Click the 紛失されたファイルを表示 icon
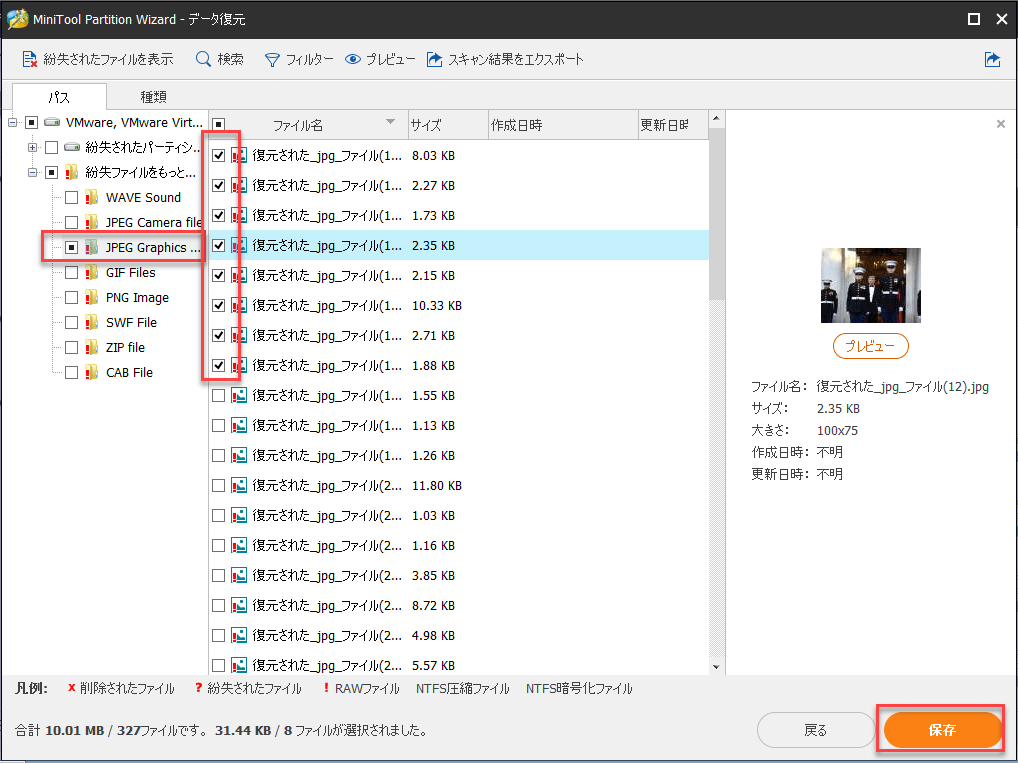This screenshot has height=763, width=1018. tap(29, 59)
